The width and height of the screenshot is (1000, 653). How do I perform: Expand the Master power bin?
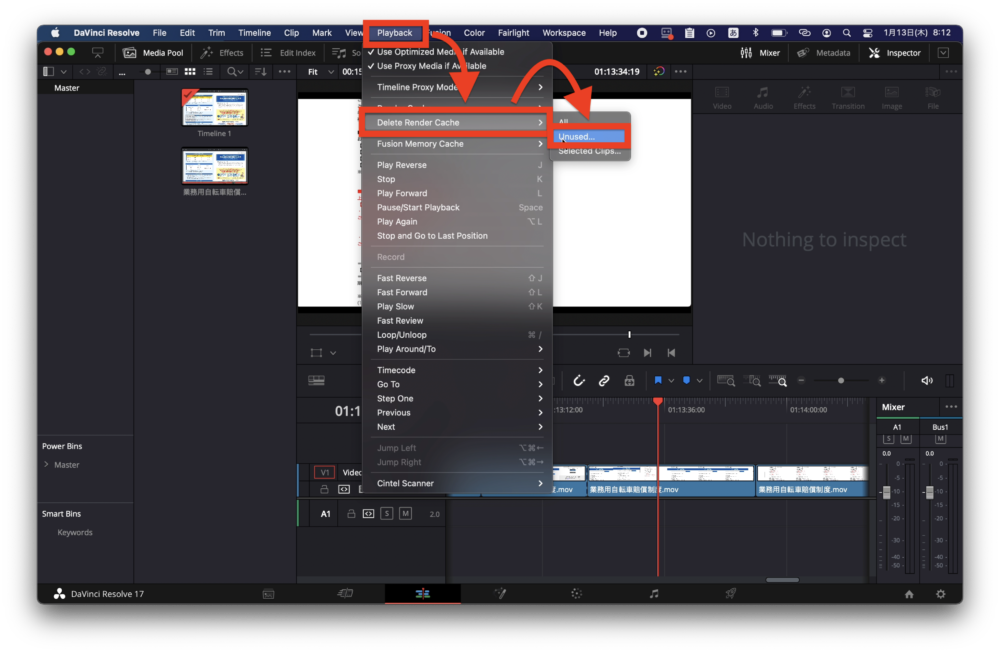[46, 464]
